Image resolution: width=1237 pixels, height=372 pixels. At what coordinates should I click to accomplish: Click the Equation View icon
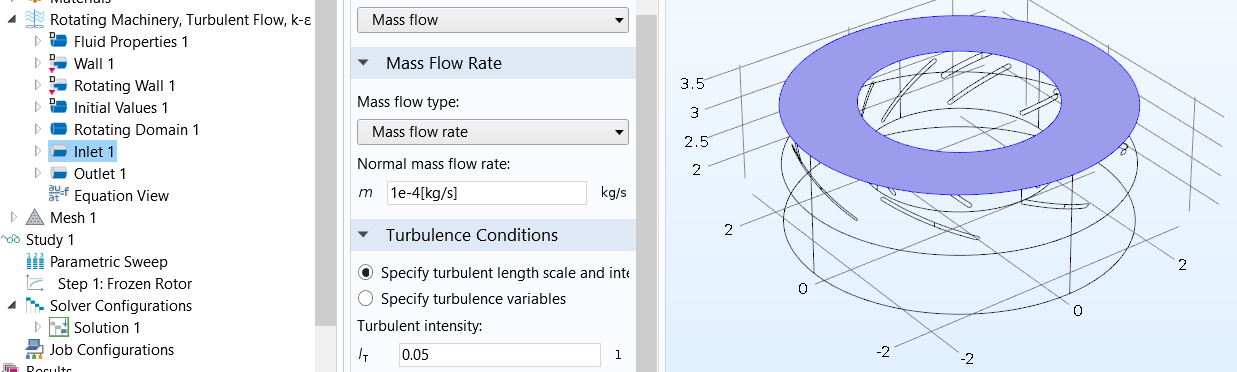[x=58, y=196]
